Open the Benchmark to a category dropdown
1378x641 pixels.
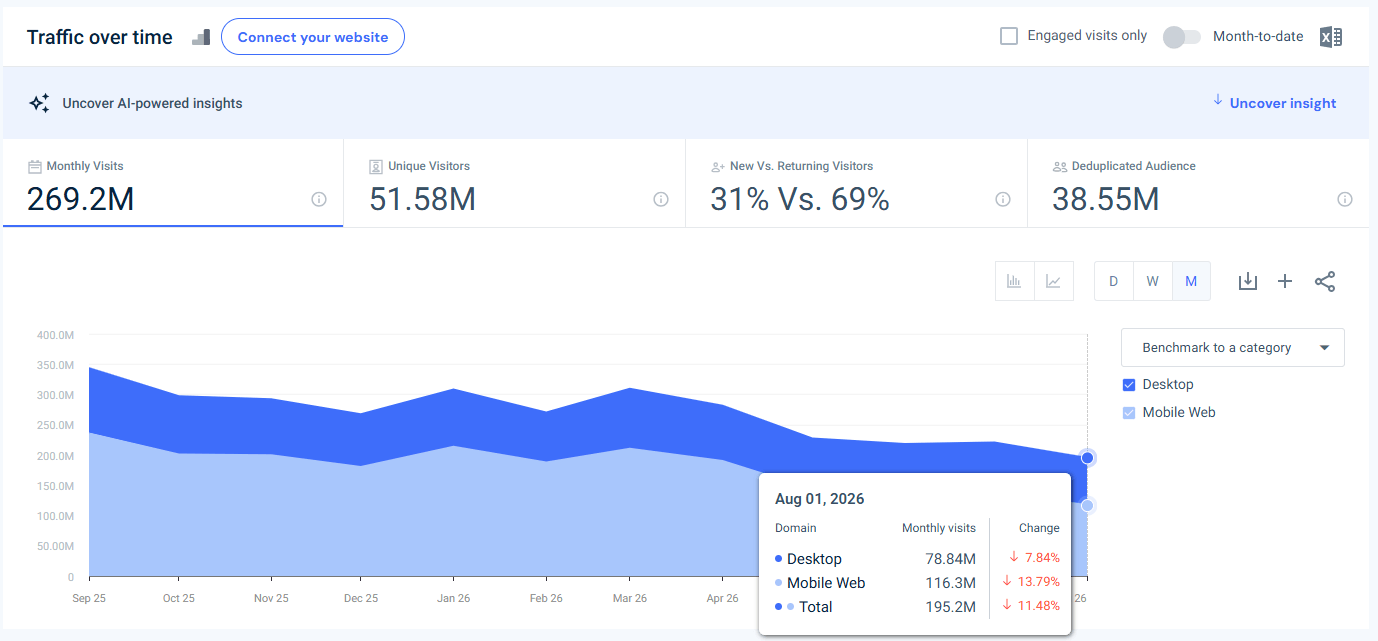pyautogui.click(x=1233, y=348)
